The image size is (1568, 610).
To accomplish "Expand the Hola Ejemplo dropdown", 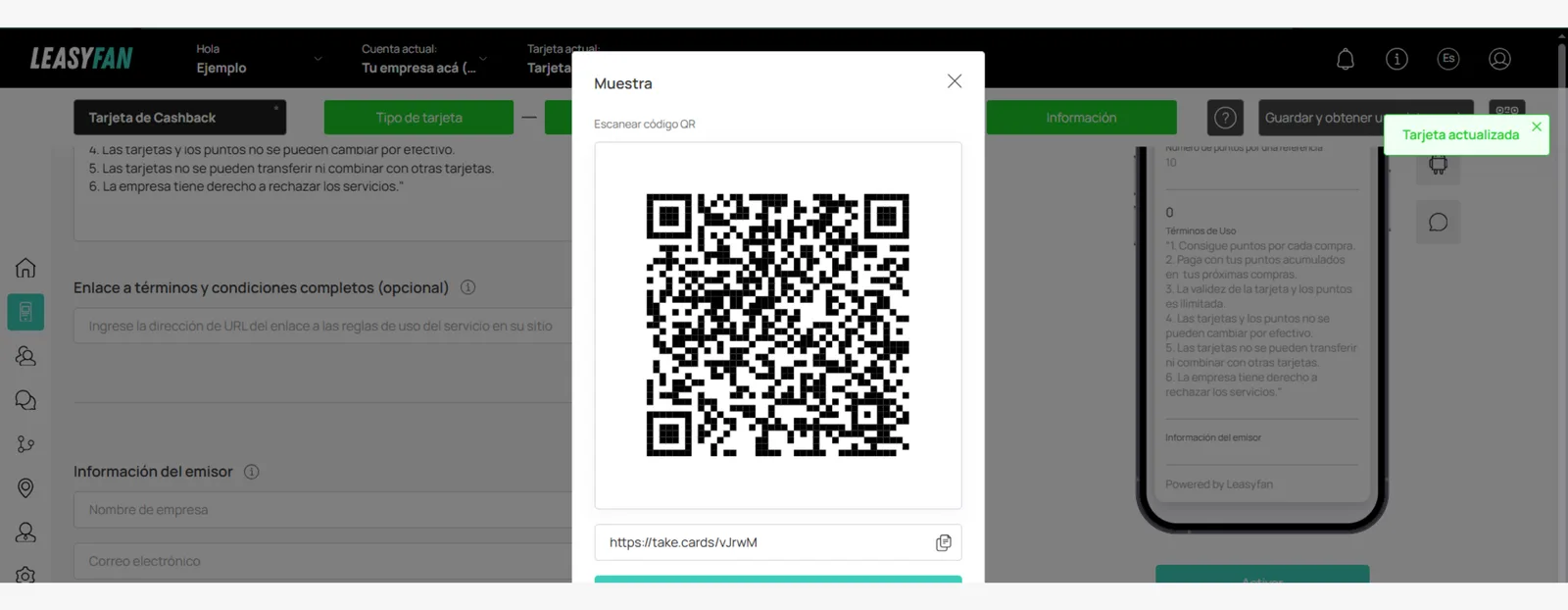I will (259, 59).
